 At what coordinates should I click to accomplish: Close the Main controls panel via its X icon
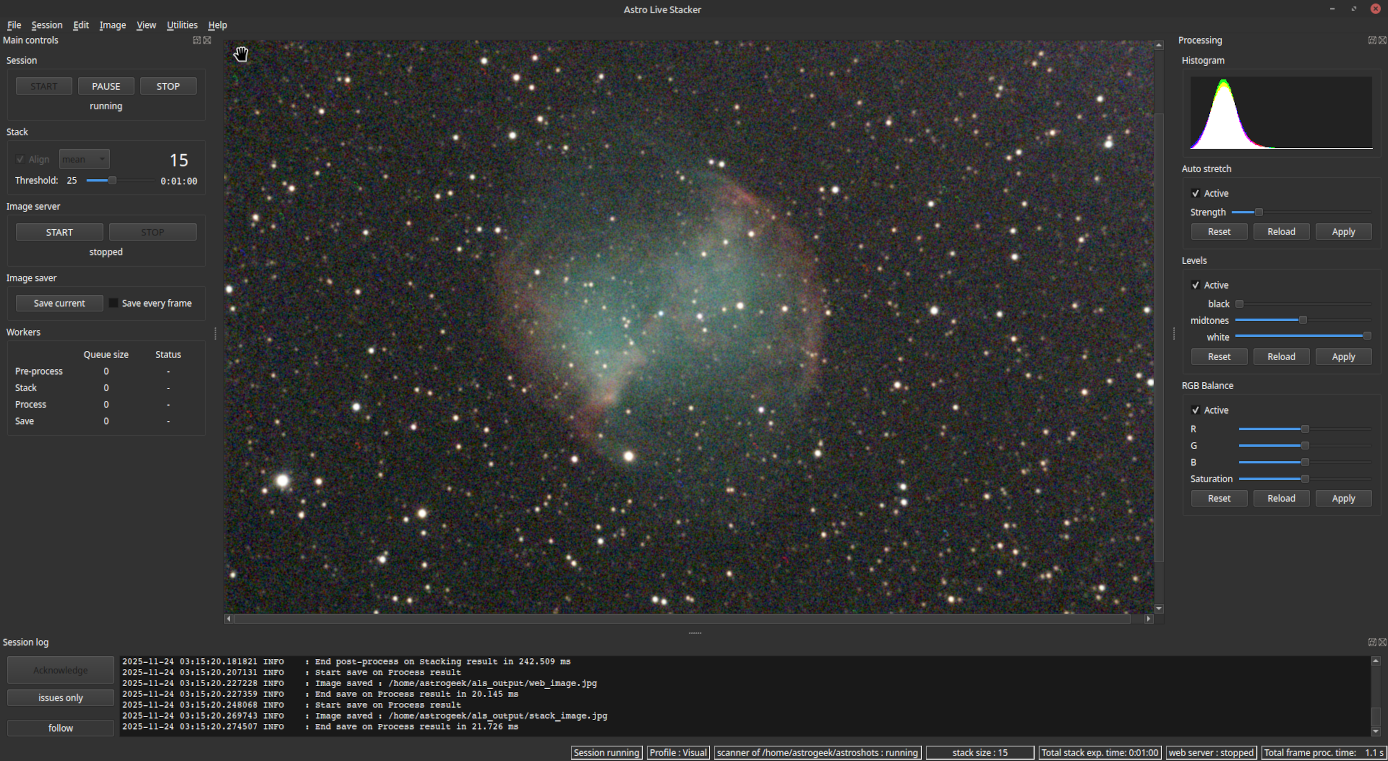pos(207,40)
